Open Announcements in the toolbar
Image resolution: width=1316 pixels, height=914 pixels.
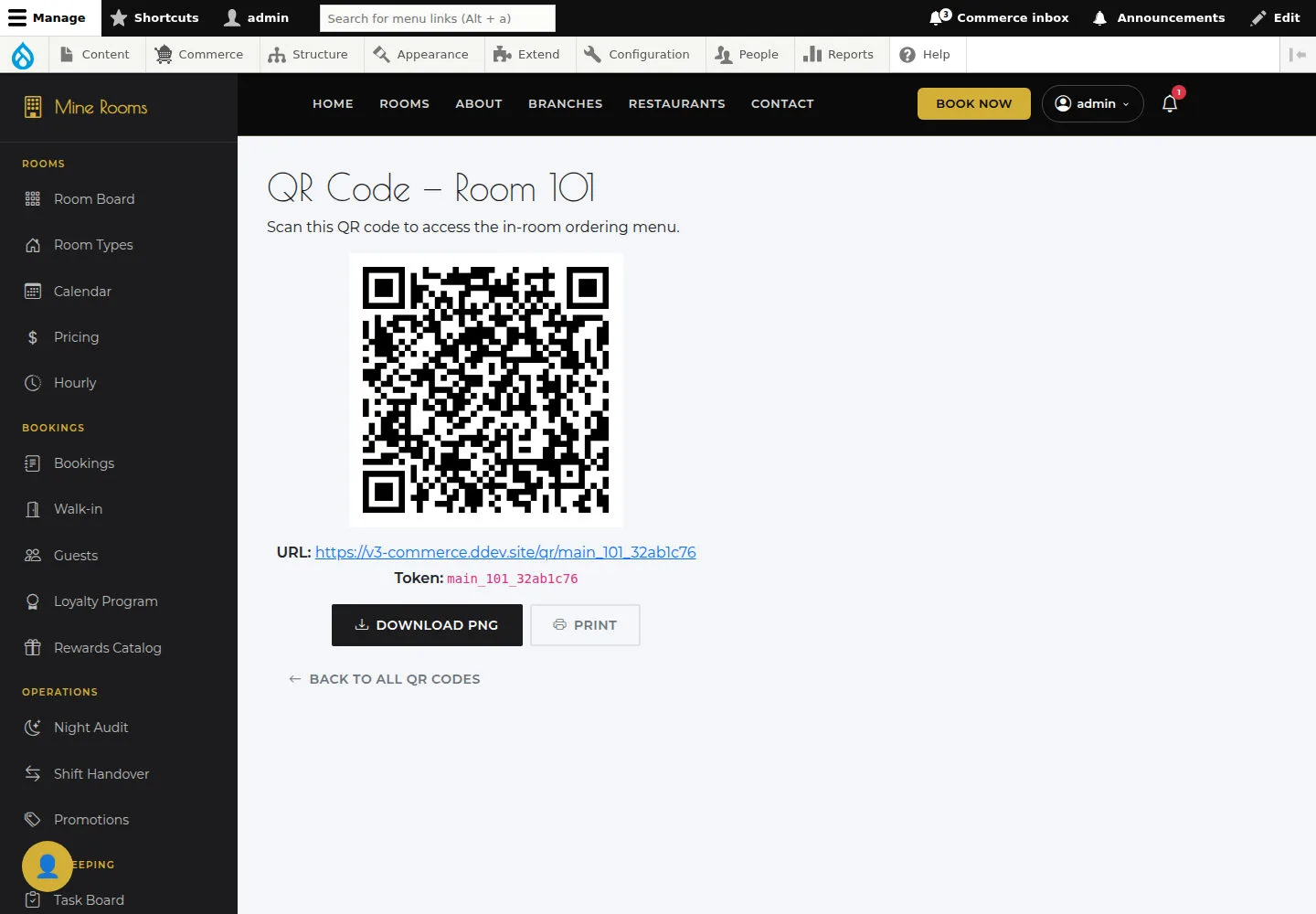1159,18
